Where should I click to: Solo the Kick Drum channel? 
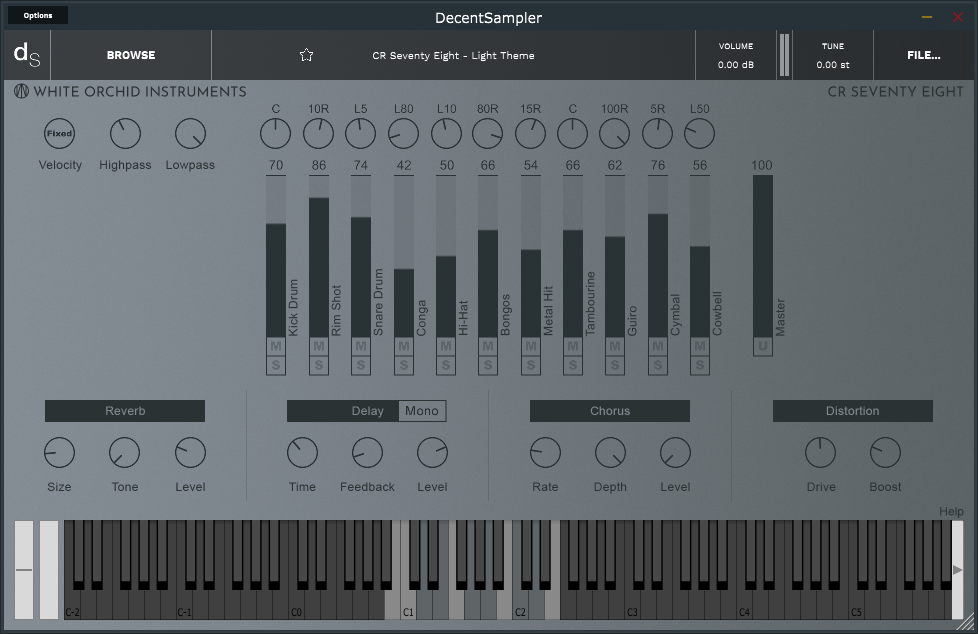coord(276,365)
